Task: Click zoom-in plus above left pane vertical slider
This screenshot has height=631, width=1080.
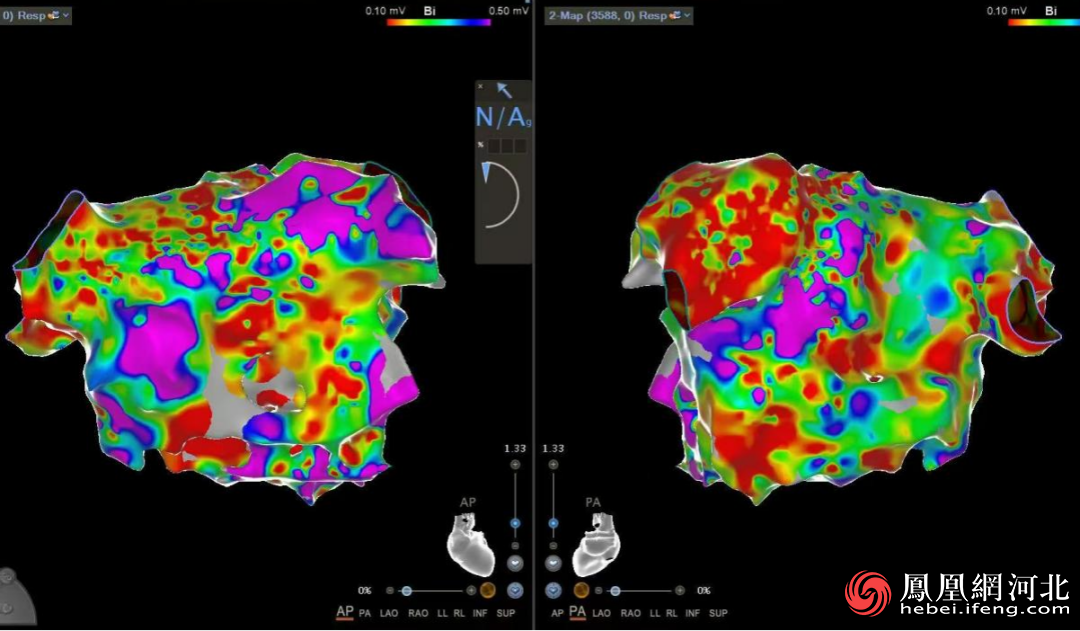Action: pos(515,465)
